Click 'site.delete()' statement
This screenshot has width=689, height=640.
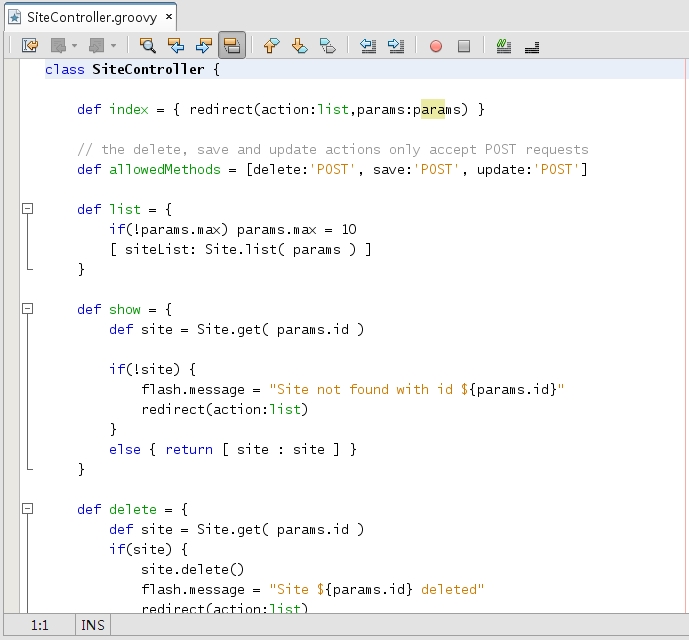click(192, 570)
